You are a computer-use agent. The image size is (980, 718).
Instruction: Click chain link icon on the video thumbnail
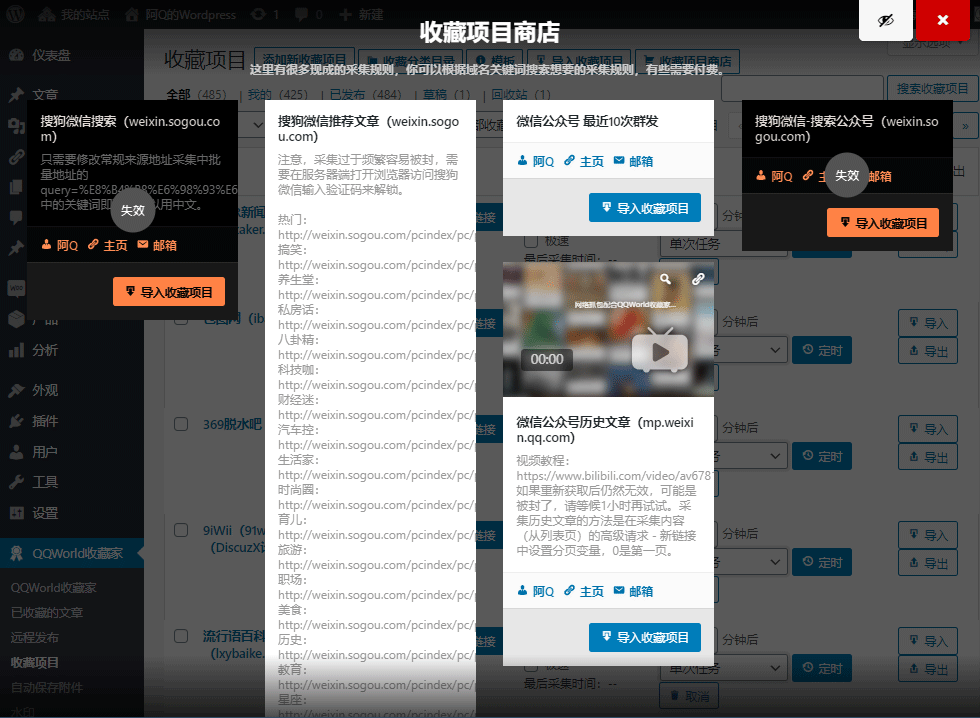(699, 279)
